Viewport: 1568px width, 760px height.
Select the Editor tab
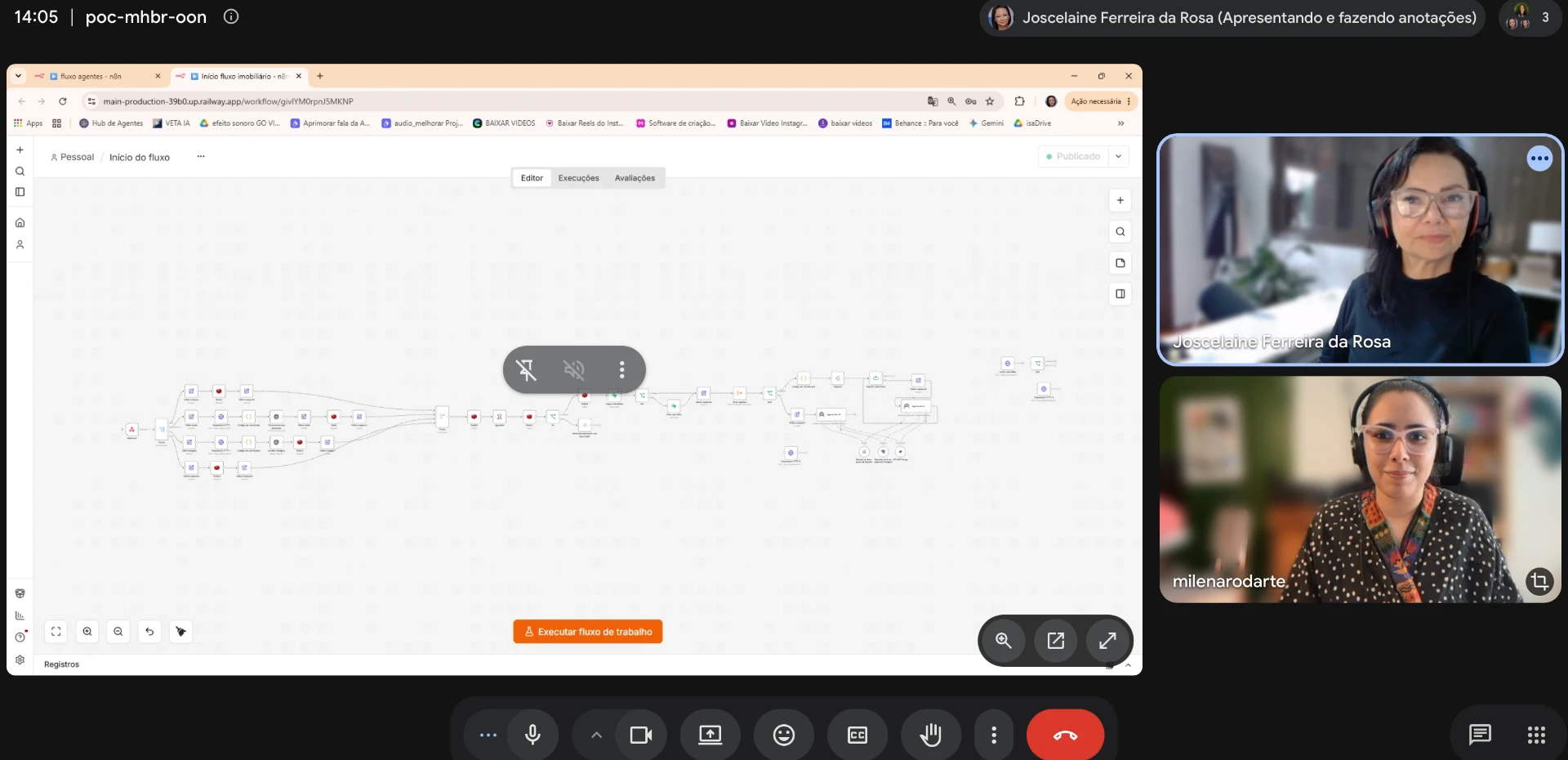tap(532, 178)
